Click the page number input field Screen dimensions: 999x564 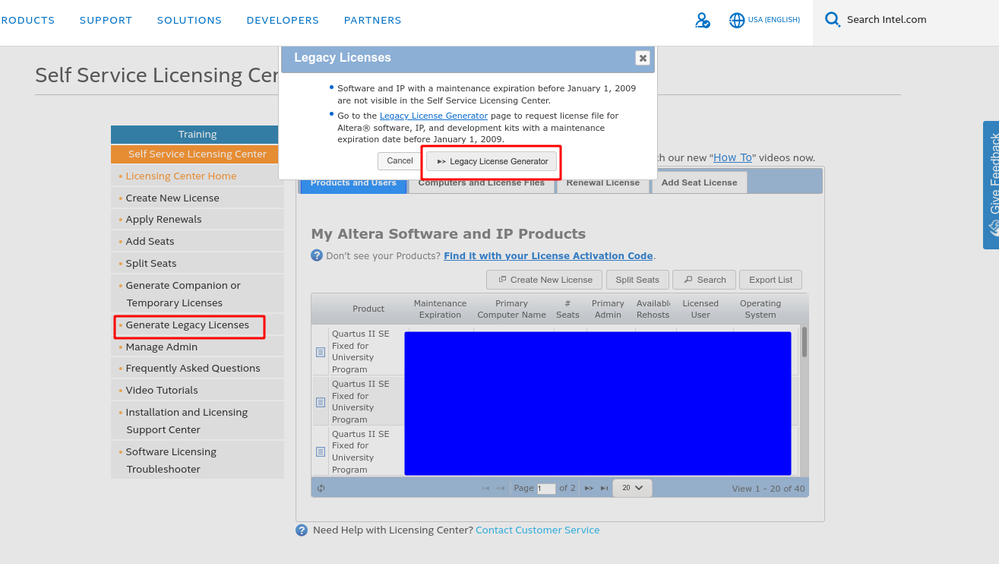pos(546,489)
